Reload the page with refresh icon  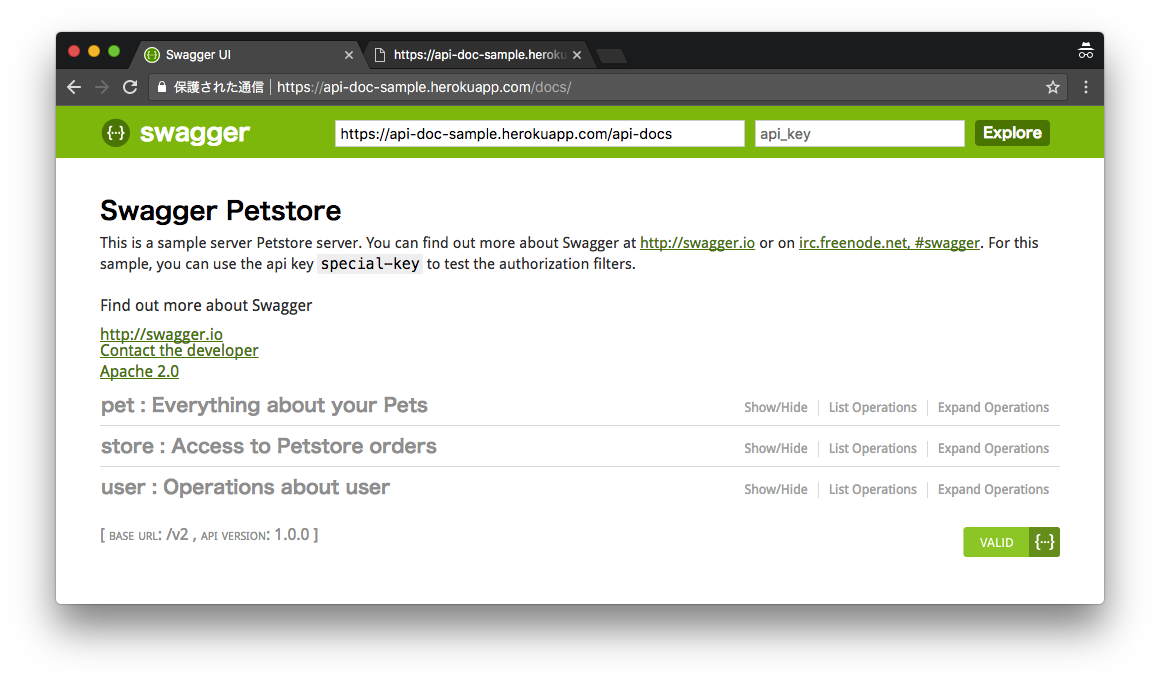coord(130,87)
